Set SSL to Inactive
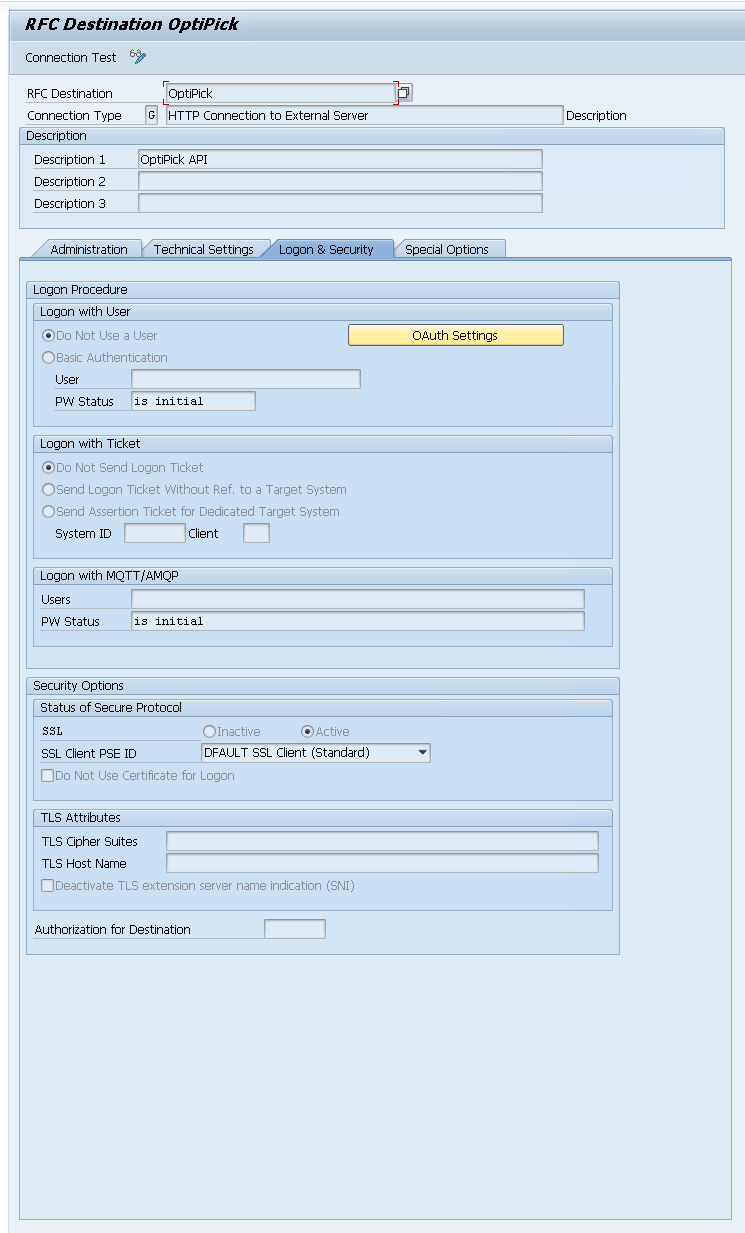 209,732
